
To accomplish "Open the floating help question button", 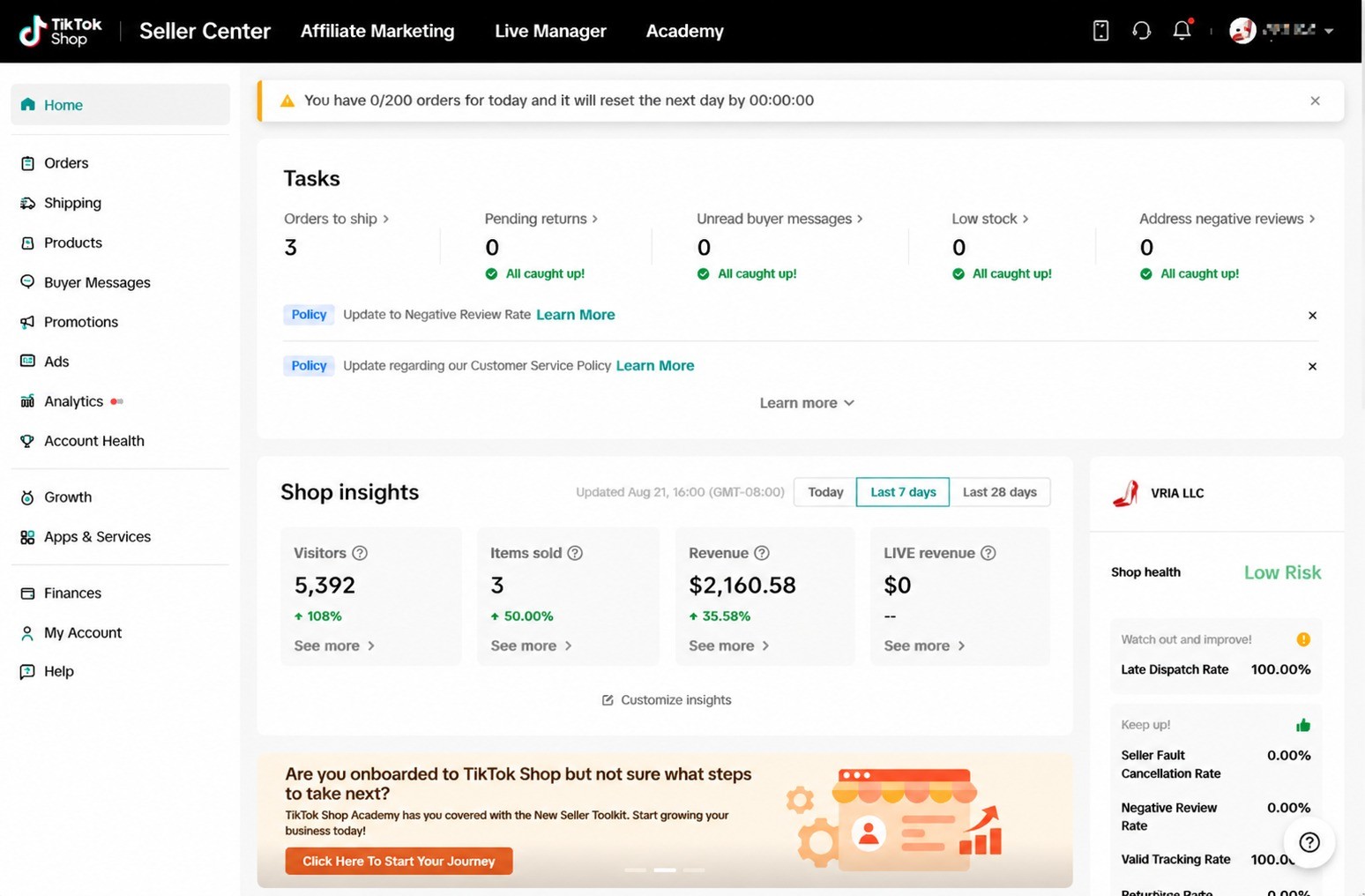I will click(1309, 842).
